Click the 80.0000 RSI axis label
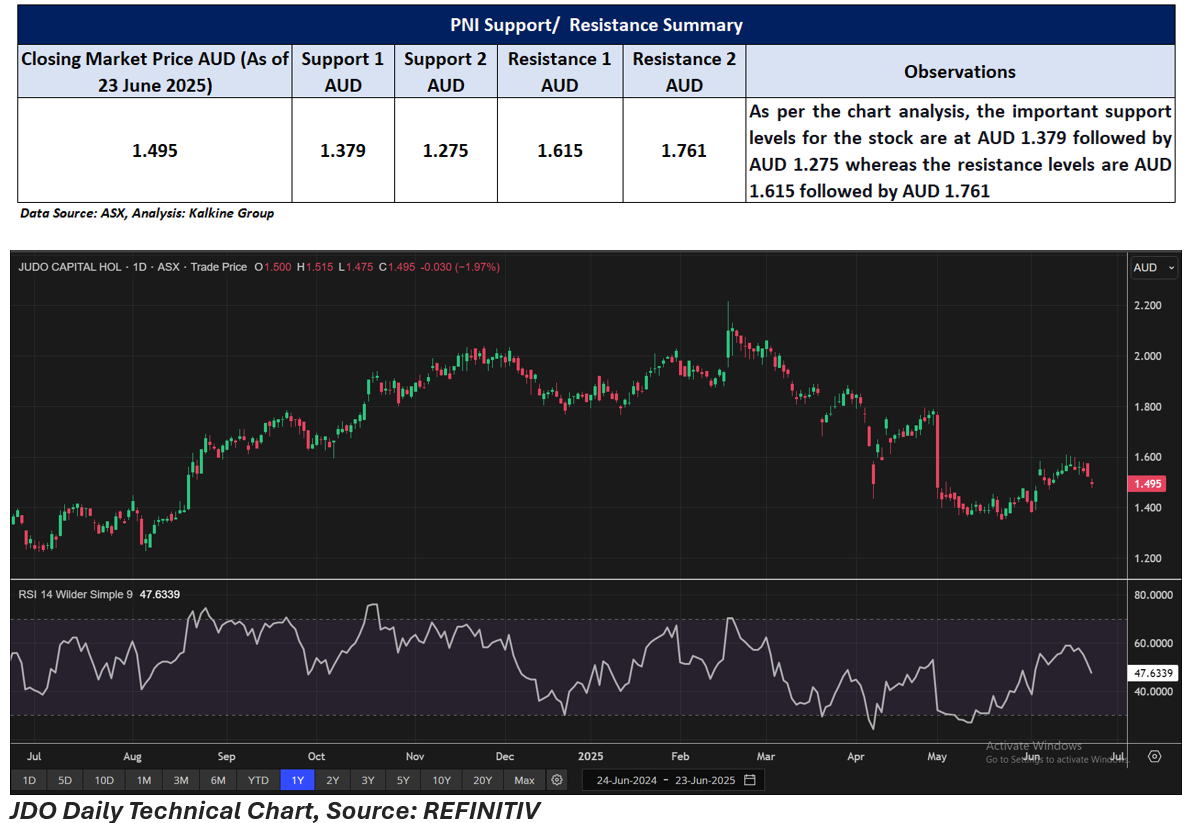Viewport: 1184px width, 823px height. (1153, 595)
